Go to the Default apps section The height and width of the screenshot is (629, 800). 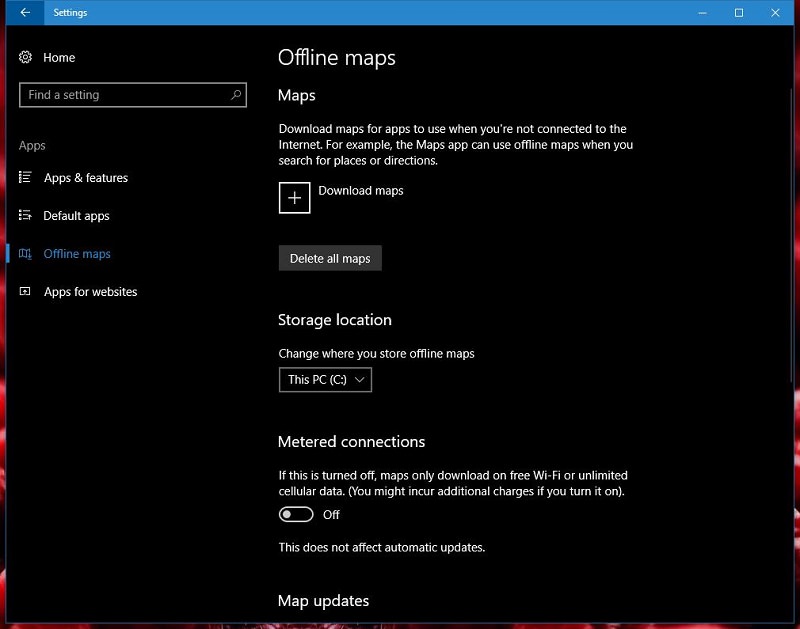77,216
